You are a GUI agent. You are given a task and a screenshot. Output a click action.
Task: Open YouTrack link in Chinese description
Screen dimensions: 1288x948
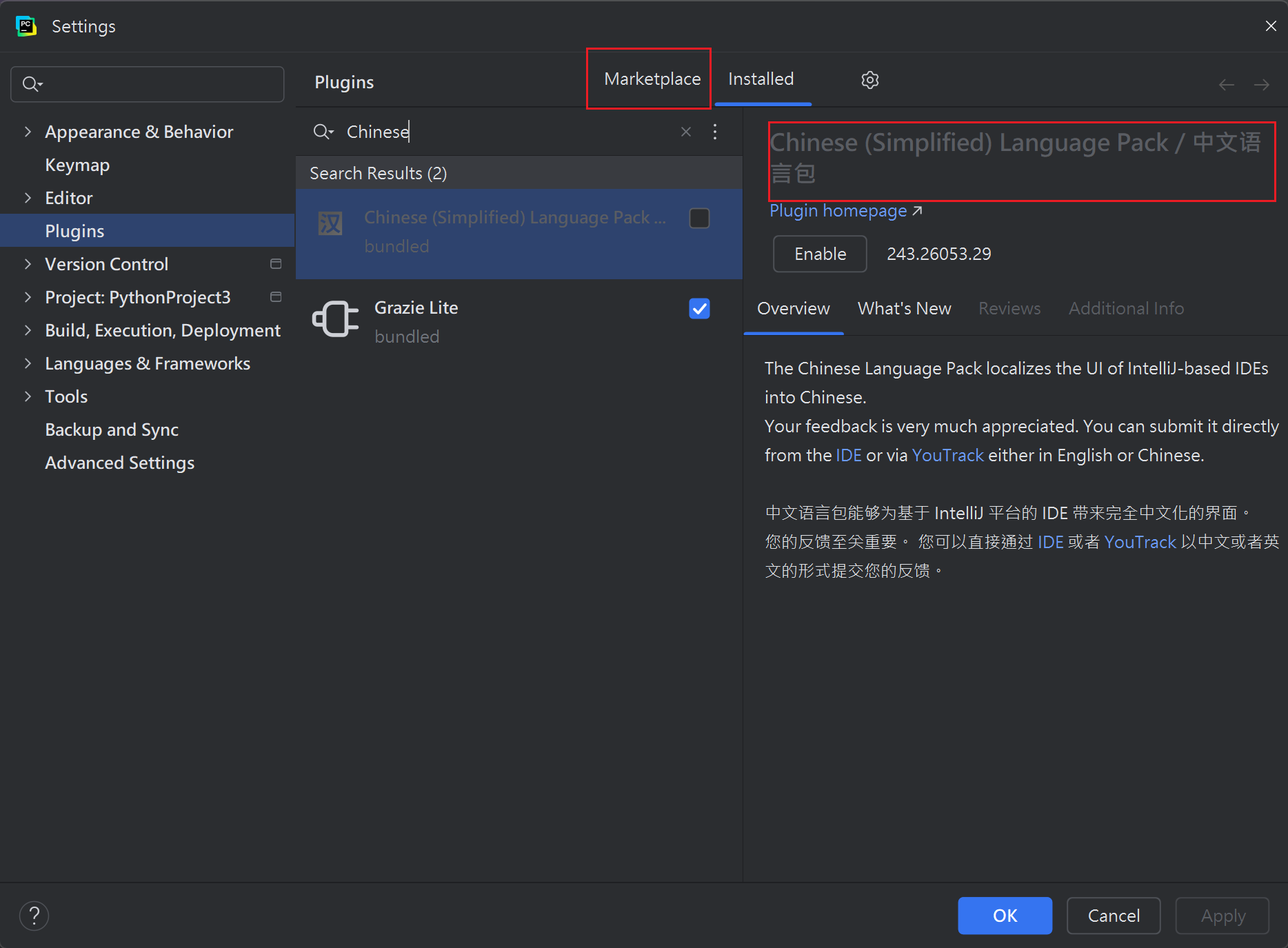pyautogui.click(x=1140, y=542)
